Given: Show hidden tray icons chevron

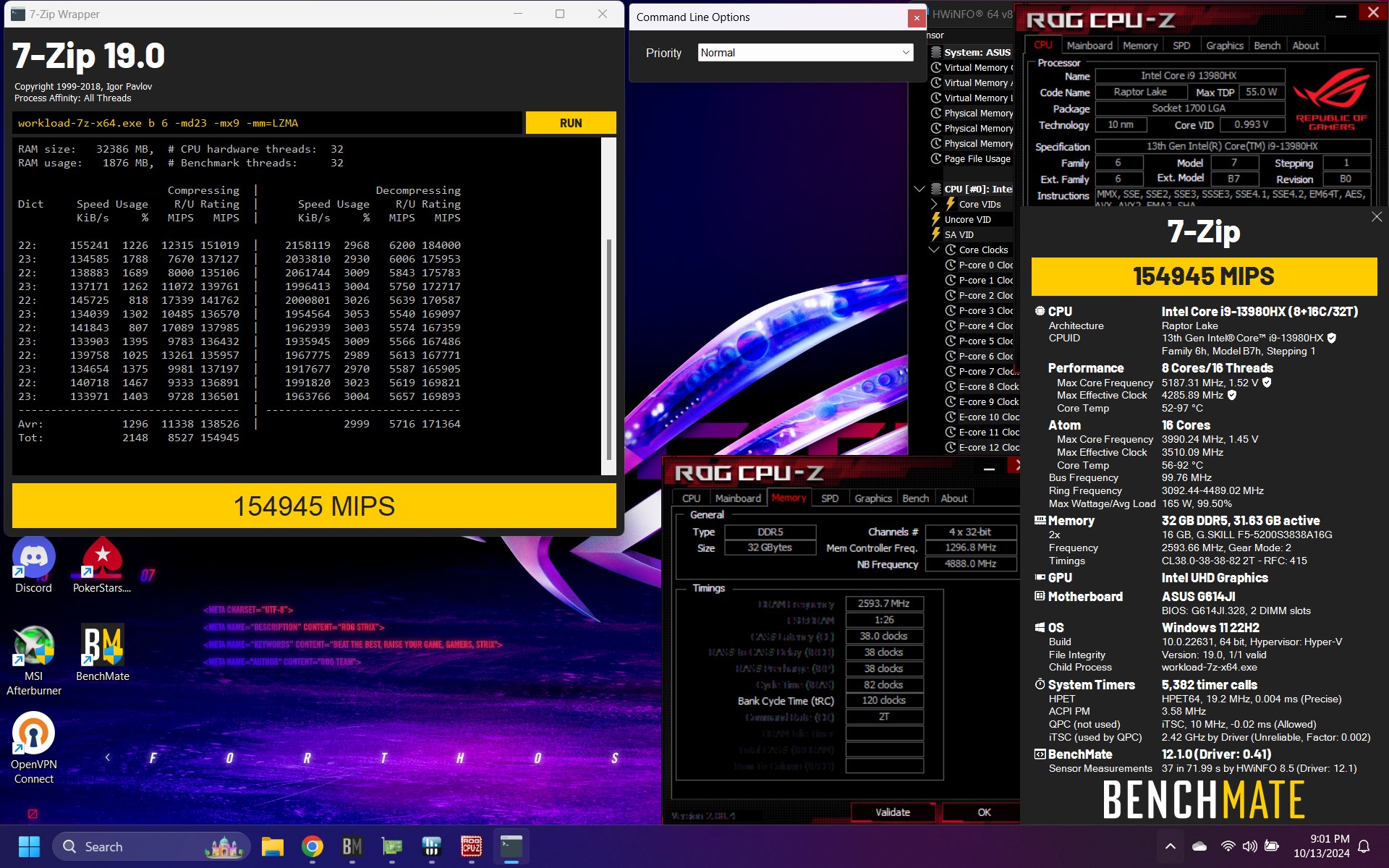Looking at the screenshot, I should (1170, 846).
